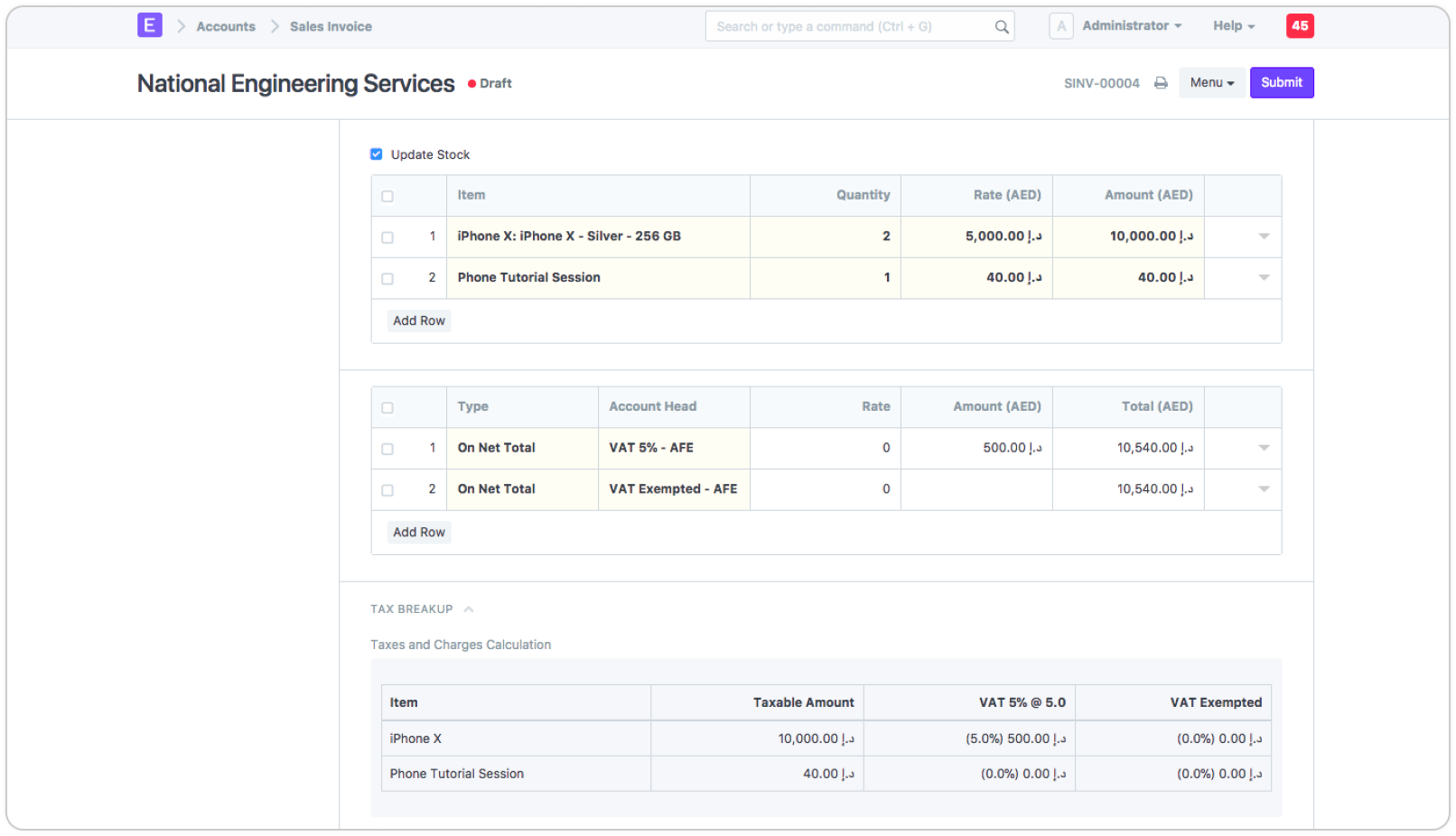This screenshot has width=1456, height=836.
Task: Edit Phone Tutorial Session item cell
Action: click(598, 278)
